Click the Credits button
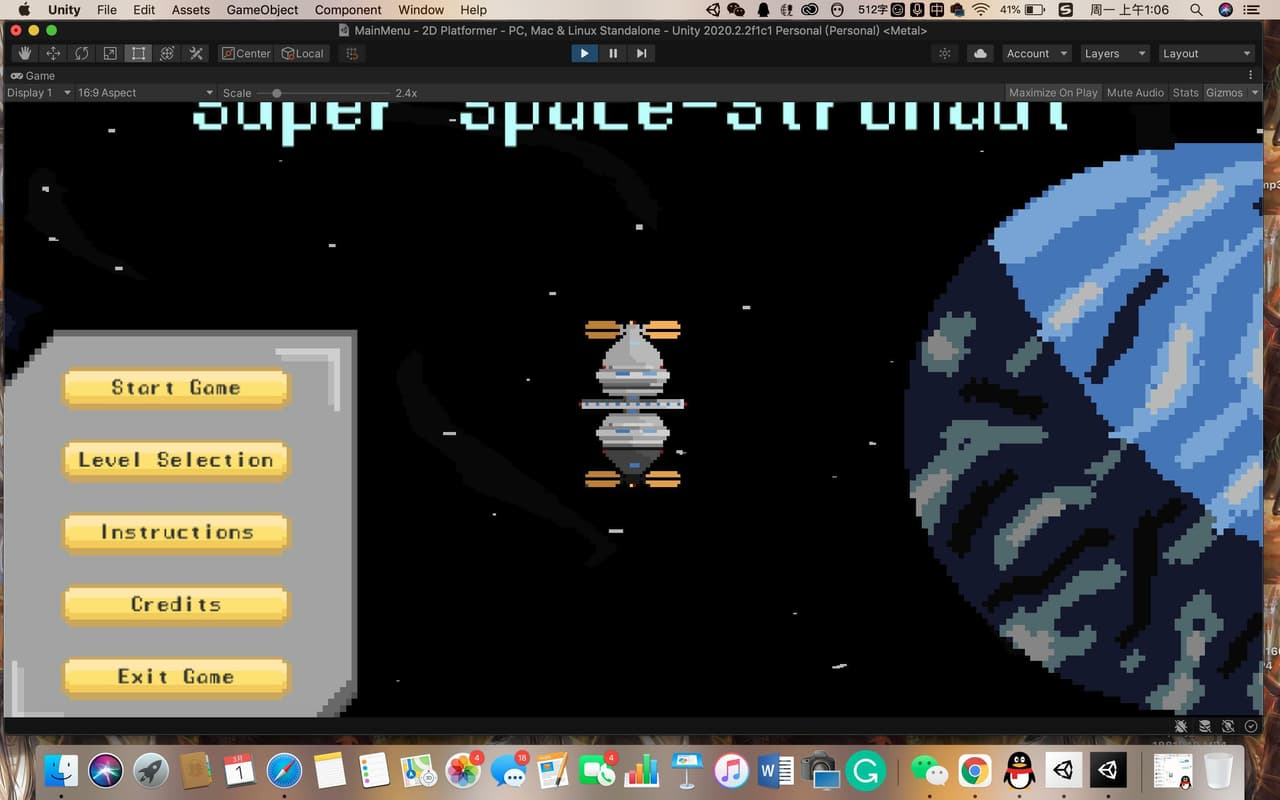The image size is (1280, 800). 176,604
